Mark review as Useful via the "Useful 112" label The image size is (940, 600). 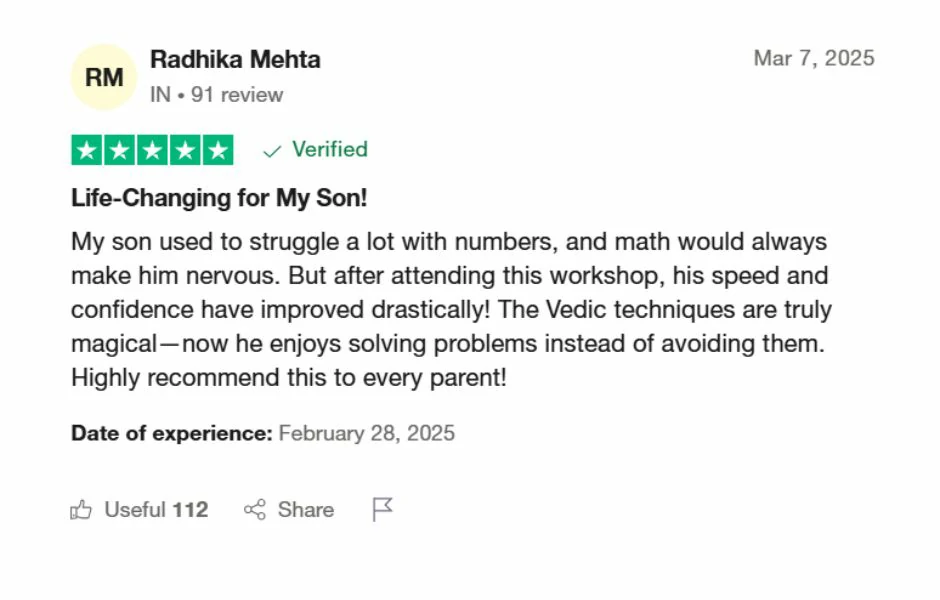tap(156, 510)
